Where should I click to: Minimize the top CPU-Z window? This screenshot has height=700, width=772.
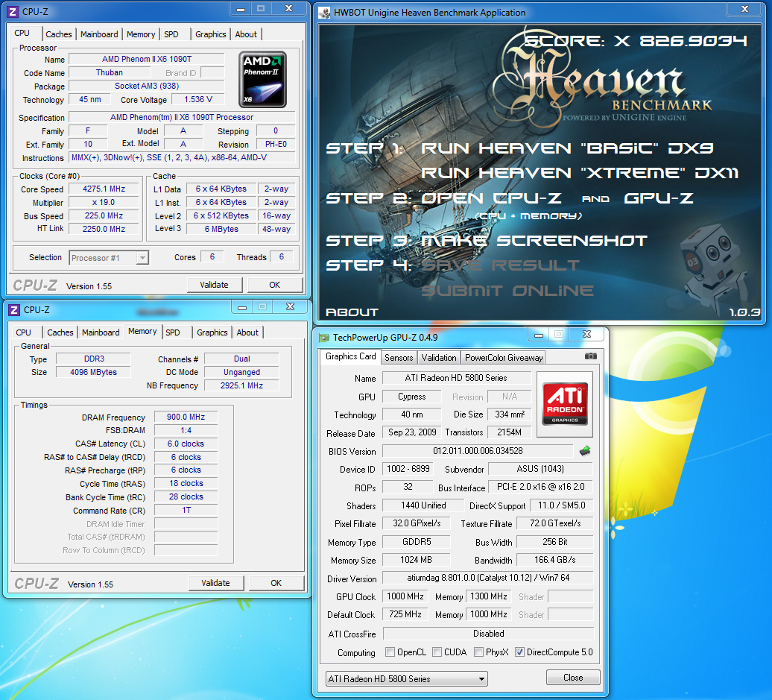click(x=240, y=9)
